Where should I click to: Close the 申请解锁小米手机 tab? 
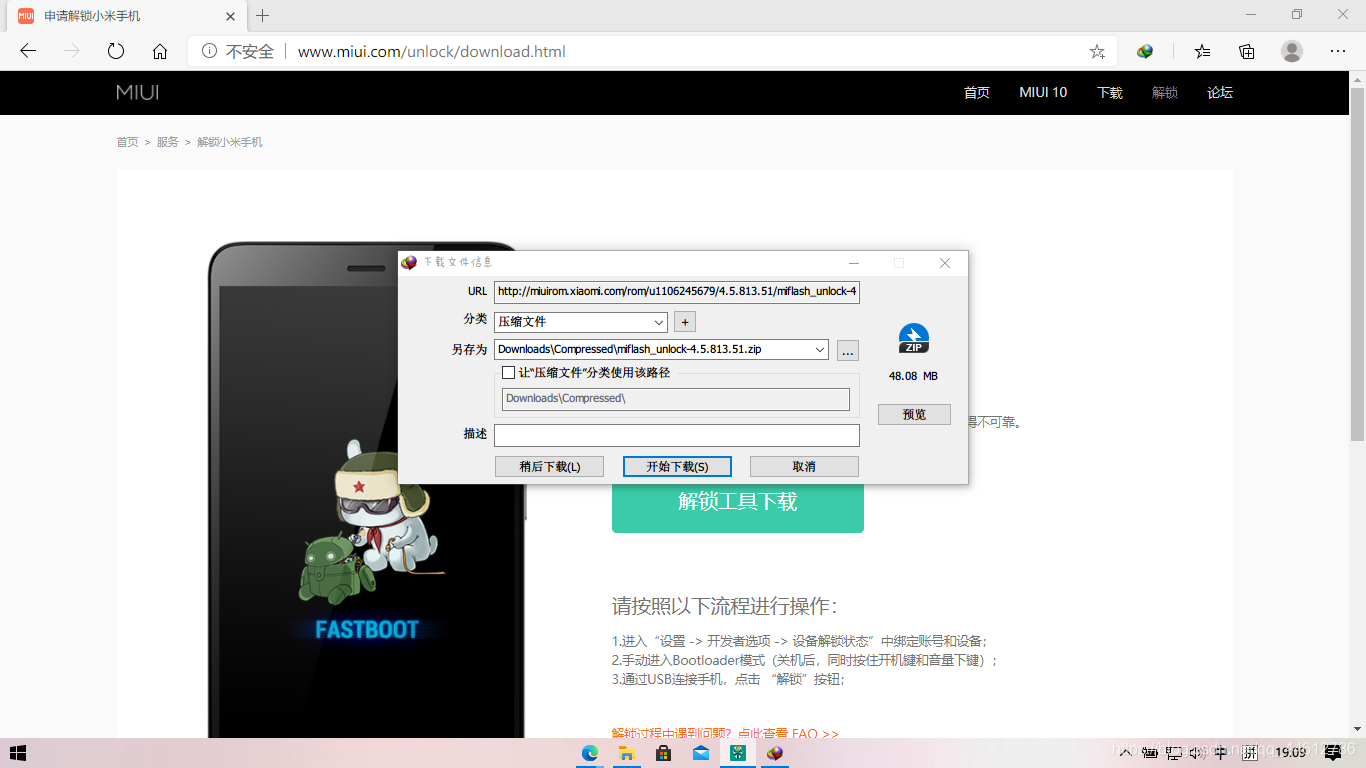tap(230, 16)
